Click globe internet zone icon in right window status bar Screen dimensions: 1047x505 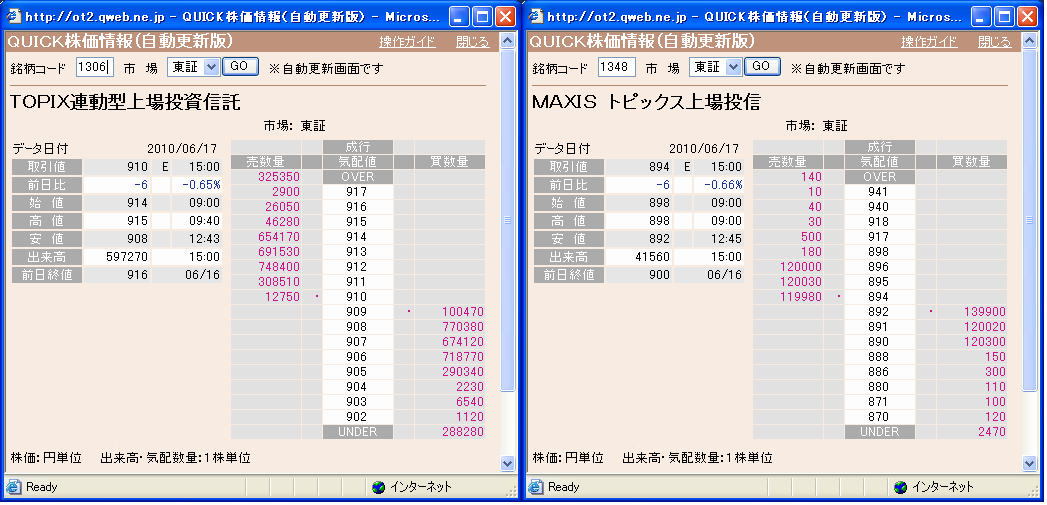click(901, 487)
